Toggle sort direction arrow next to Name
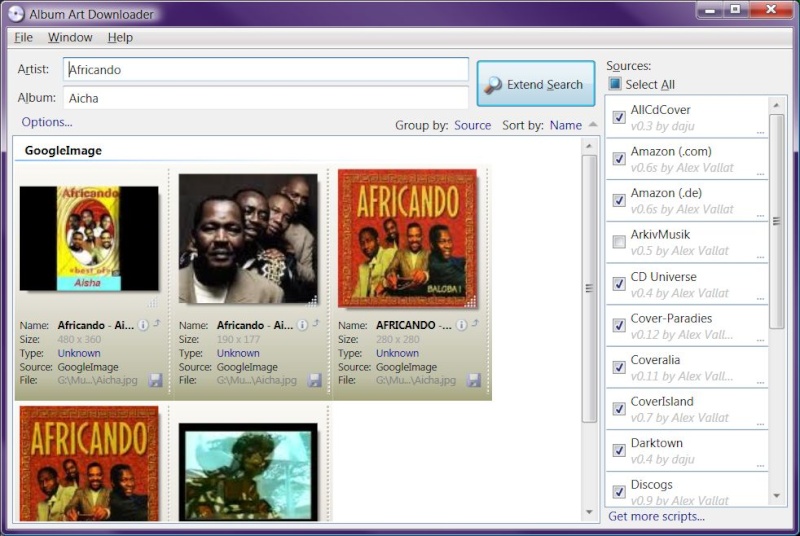The width and height of the screenshot is (800, 536). [x=593, y=124]
